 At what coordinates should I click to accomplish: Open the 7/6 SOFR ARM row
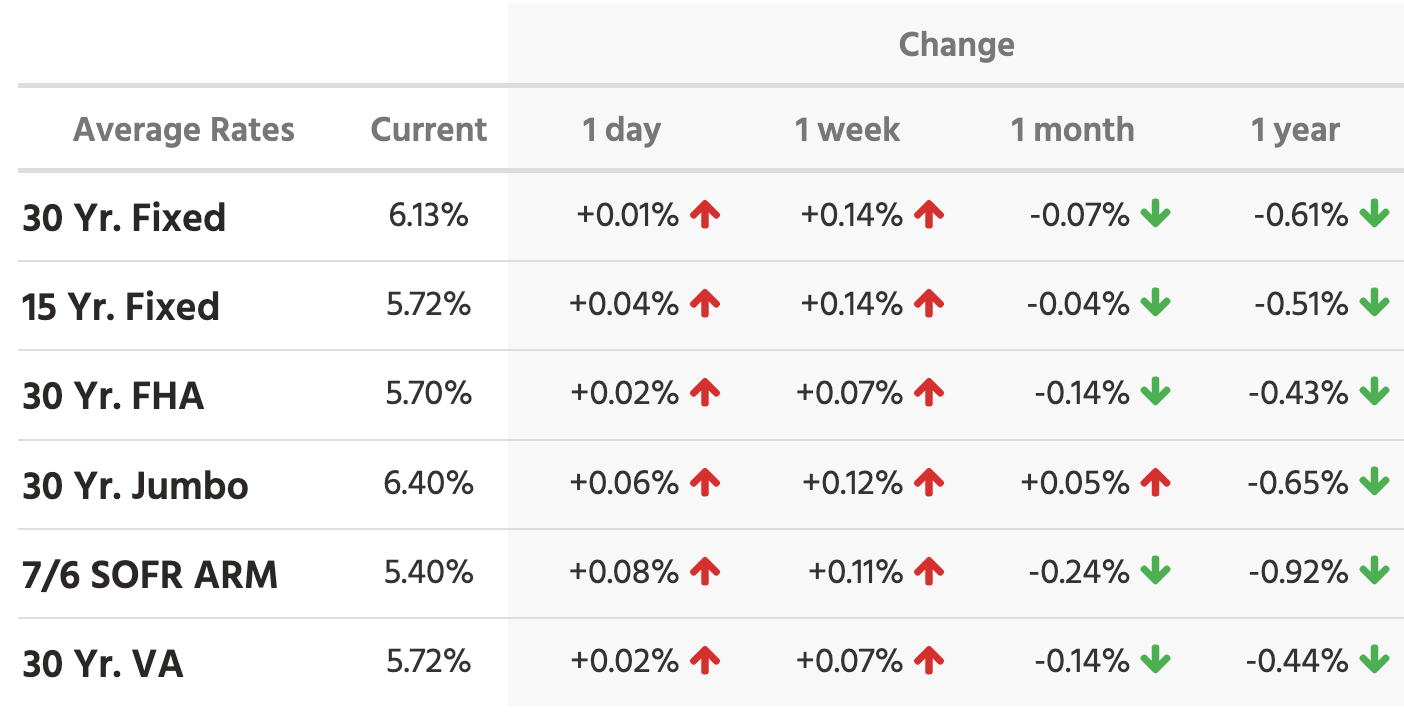pyautogui.click(x=150, y=575)
